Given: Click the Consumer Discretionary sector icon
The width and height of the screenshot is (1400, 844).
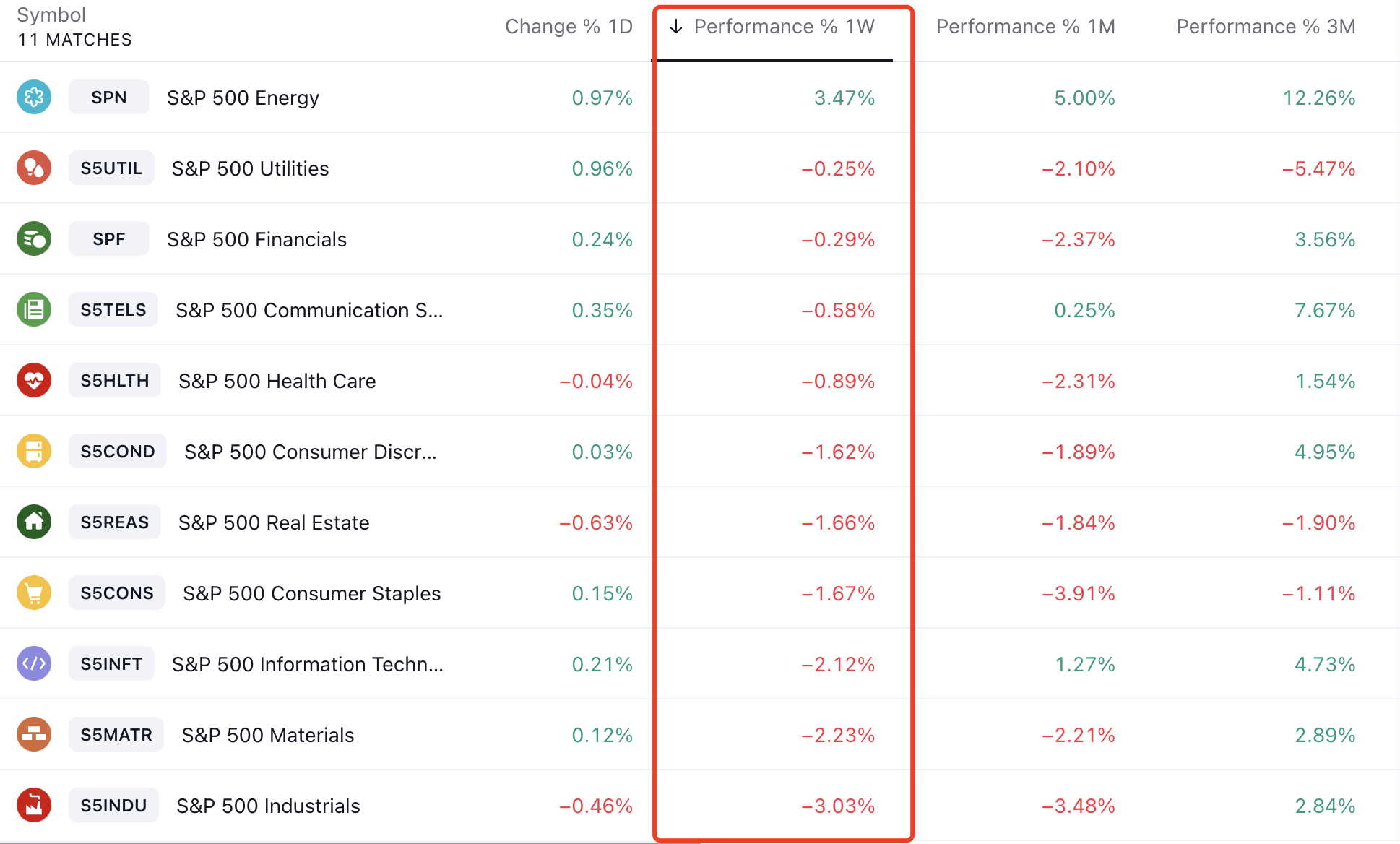Looking at the screenshot, I should 34,452.
